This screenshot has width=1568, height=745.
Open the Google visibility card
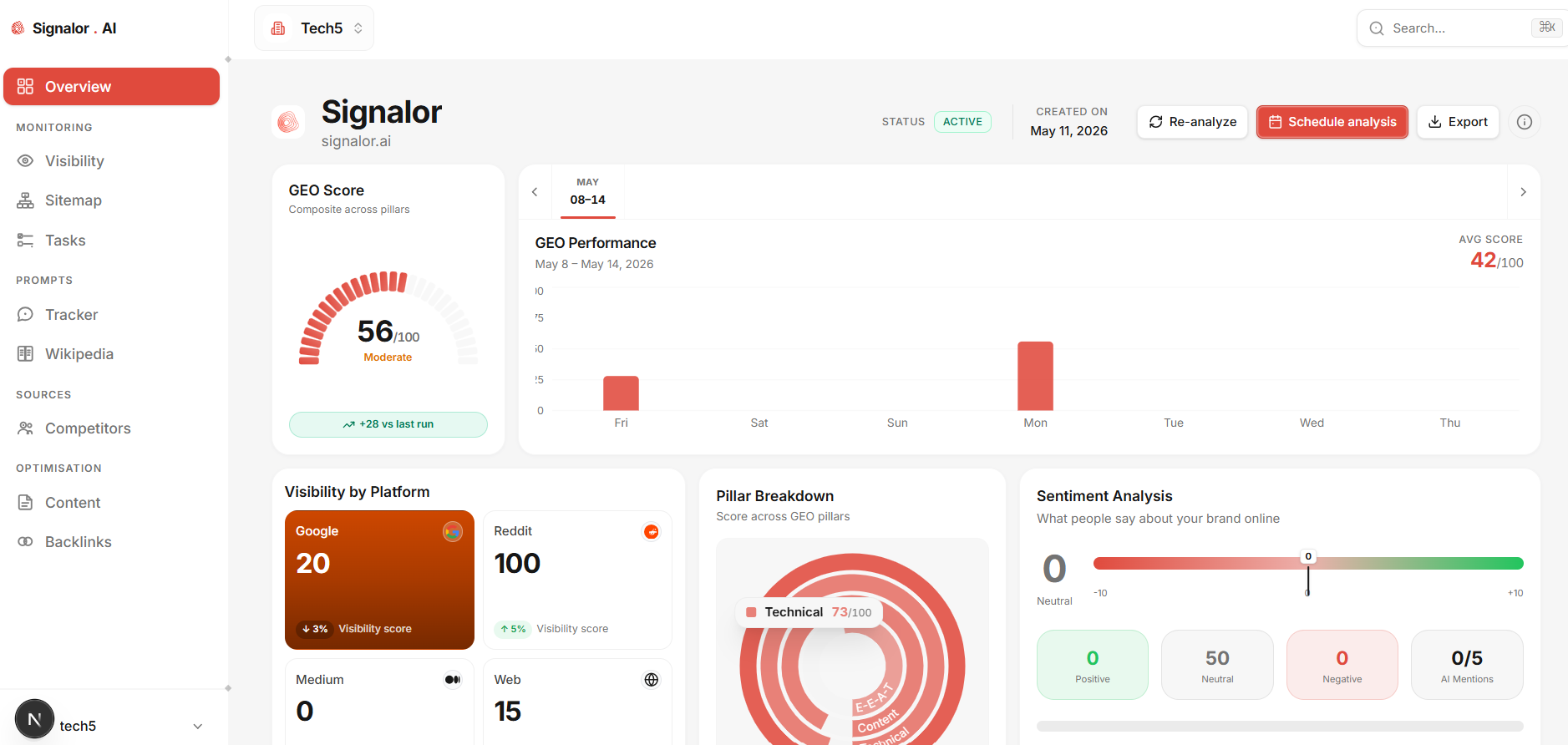pos(379,580)
